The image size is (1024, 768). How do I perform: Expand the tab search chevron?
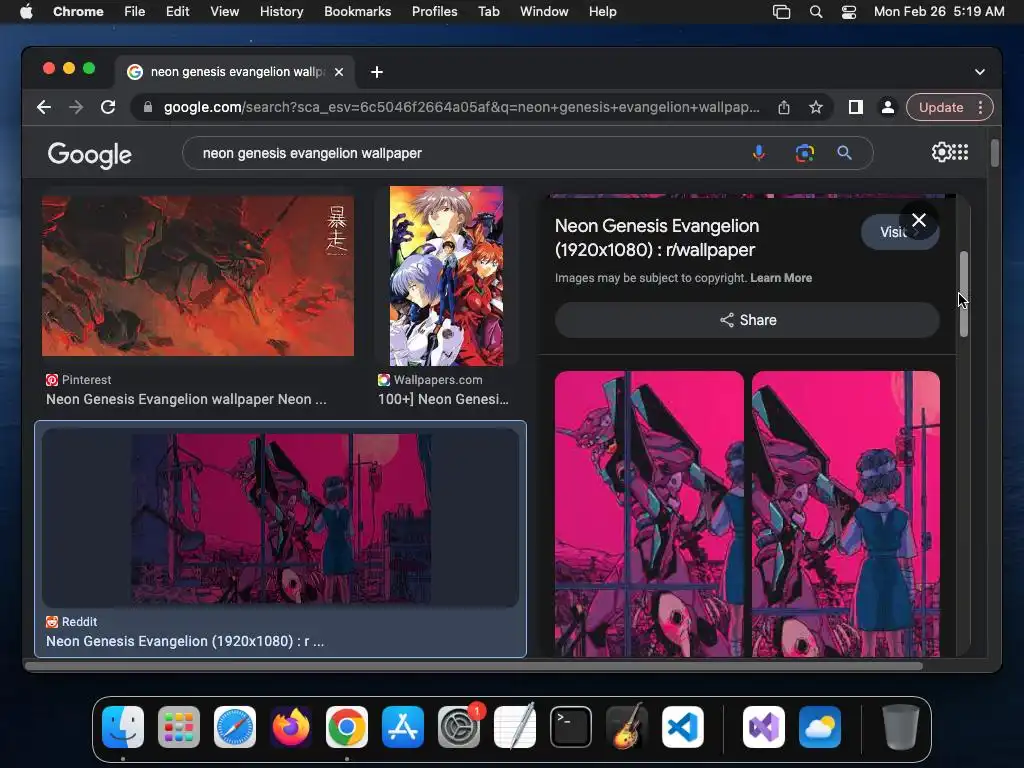pyautogui.click(x=980, y=72)
